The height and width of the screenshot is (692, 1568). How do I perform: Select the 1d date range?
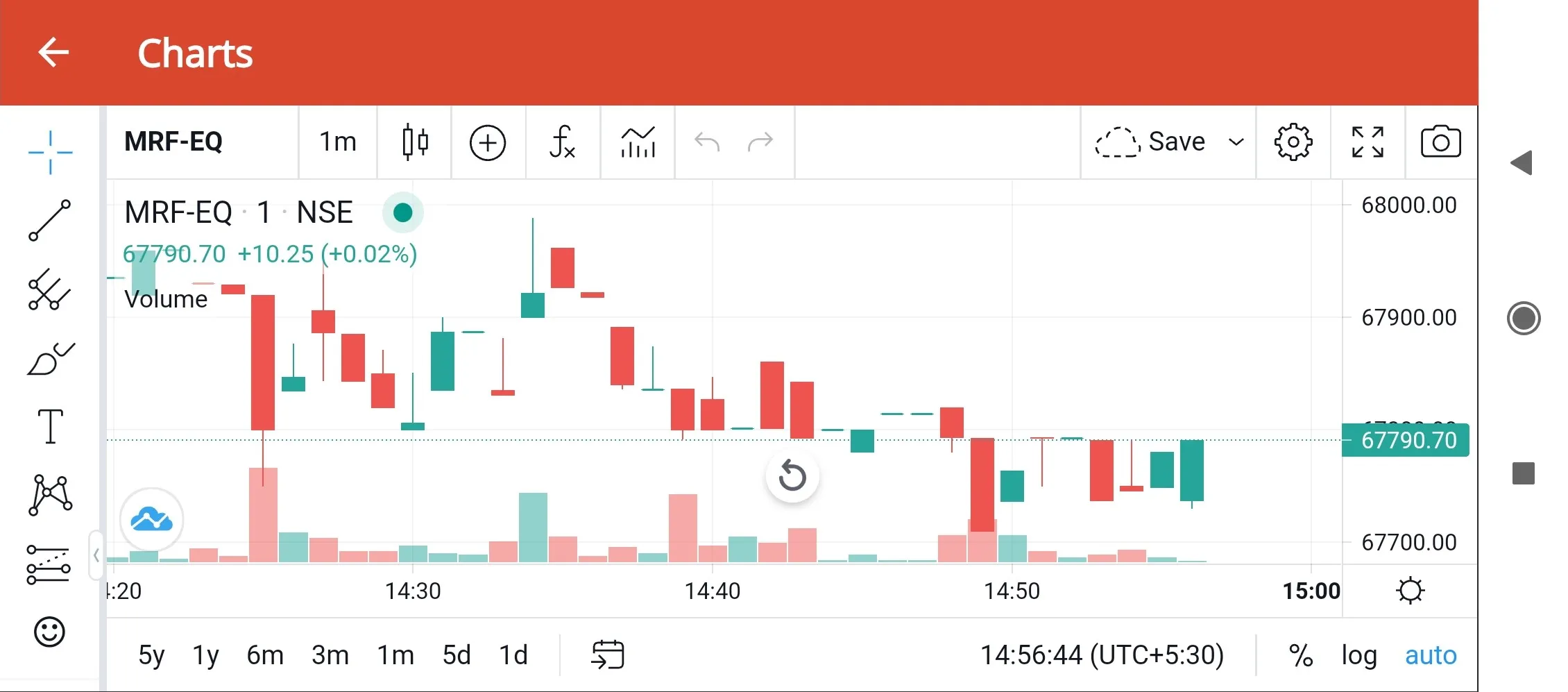point(513,655)
